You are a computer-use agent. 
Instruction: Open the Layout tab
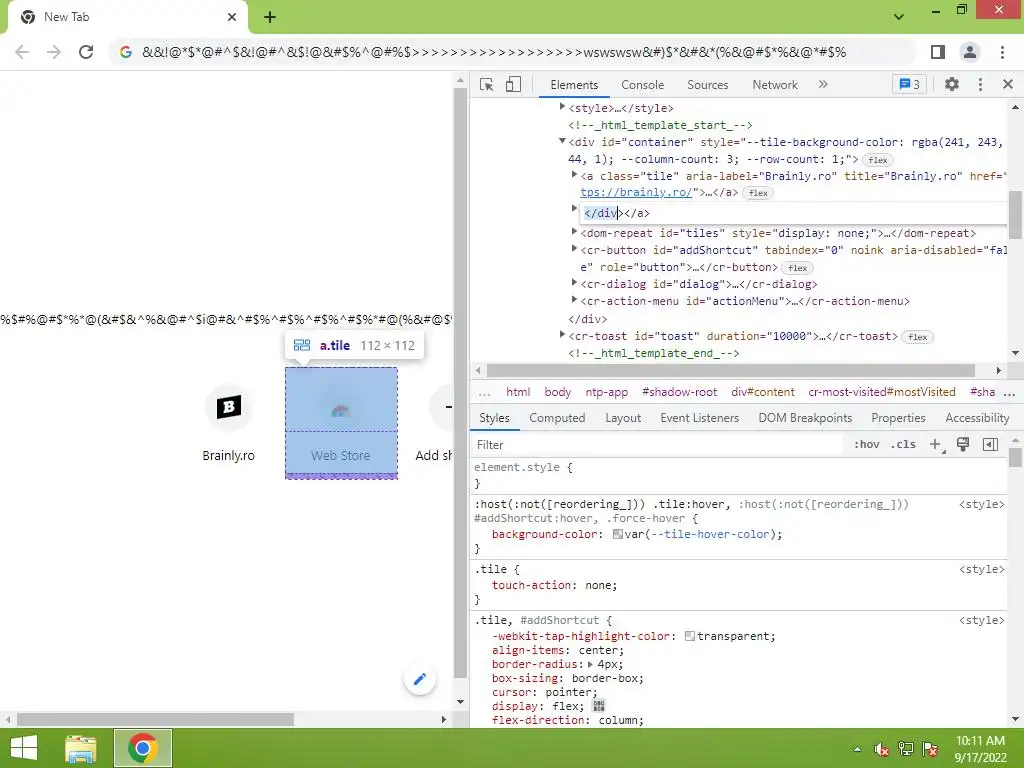pos(623,418)
